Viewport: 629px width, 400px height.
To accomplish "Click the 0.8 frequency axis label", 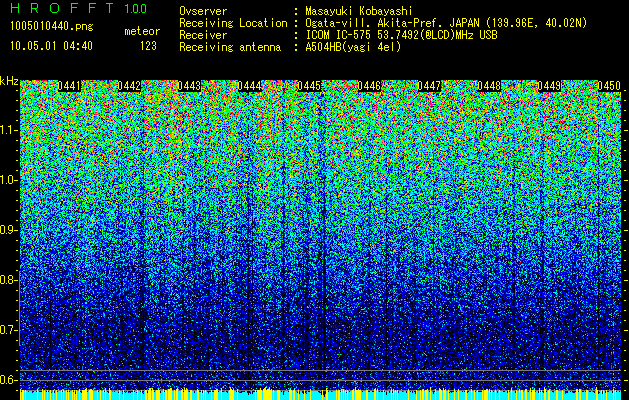I will click(9, 280).
